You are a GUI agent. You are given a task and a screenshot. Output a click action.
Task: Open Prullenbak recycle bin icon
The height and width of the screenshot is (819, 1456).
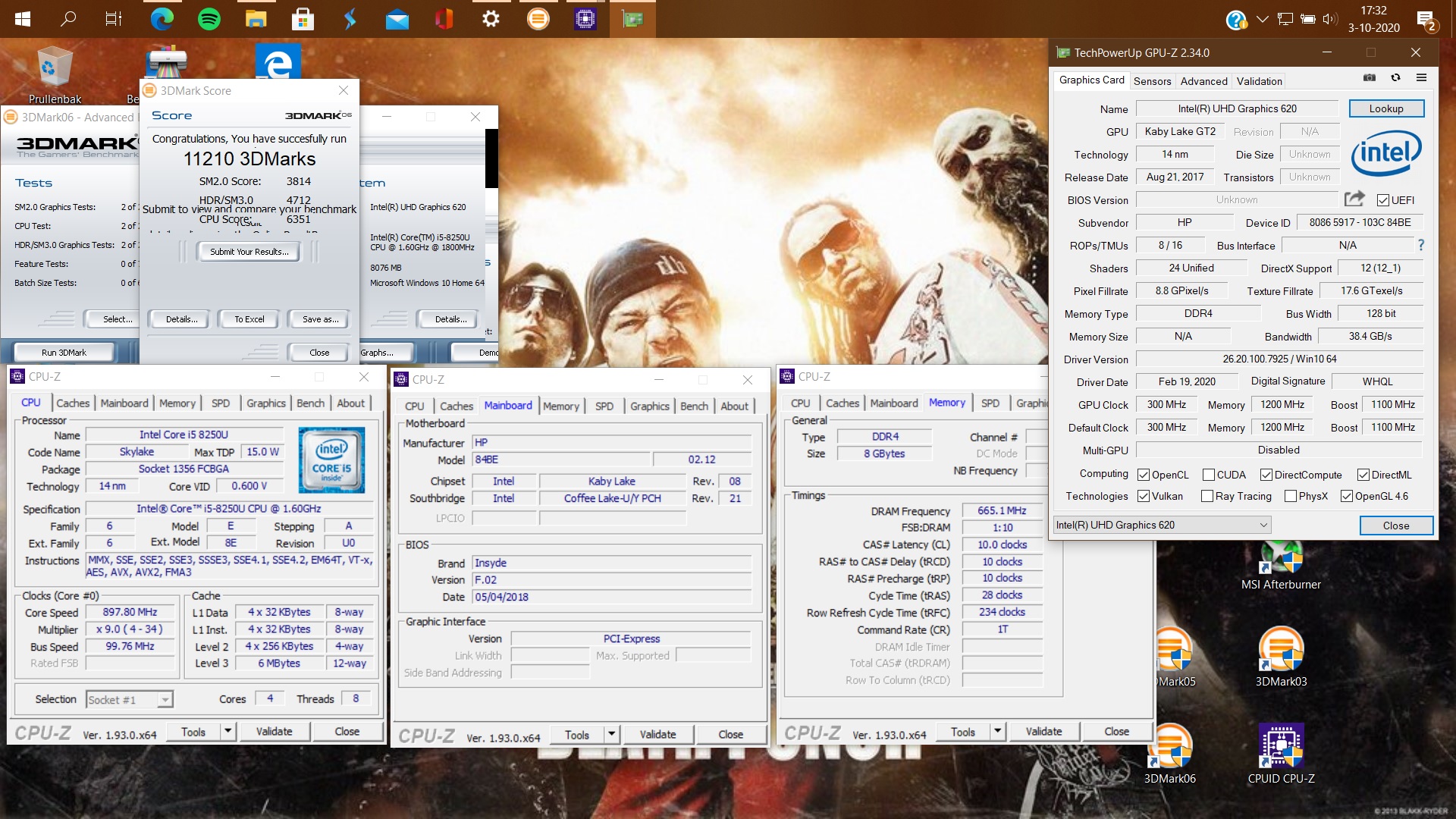pos(55,74)
